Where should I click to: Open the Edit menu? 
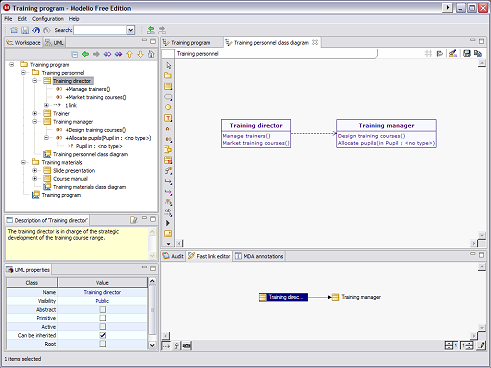pyautogui.click(x=22, y=19)
